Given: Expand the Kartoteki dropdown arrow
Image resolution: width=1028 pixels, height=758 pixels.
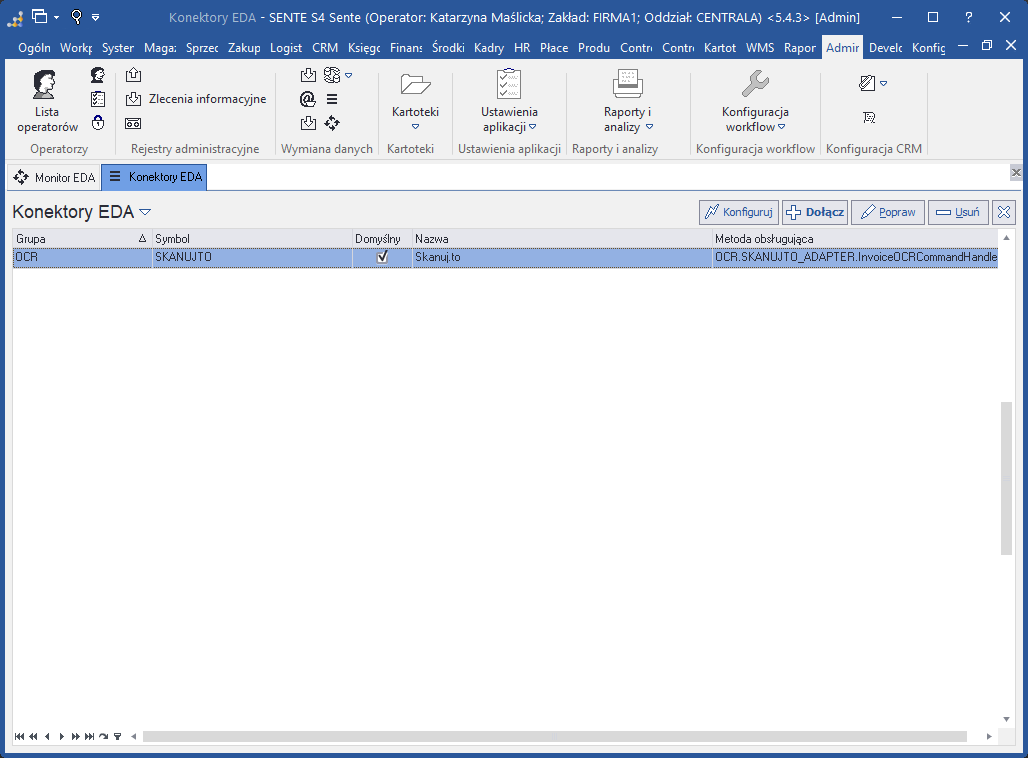Looking at the screenshot, I should pos(415,127).
